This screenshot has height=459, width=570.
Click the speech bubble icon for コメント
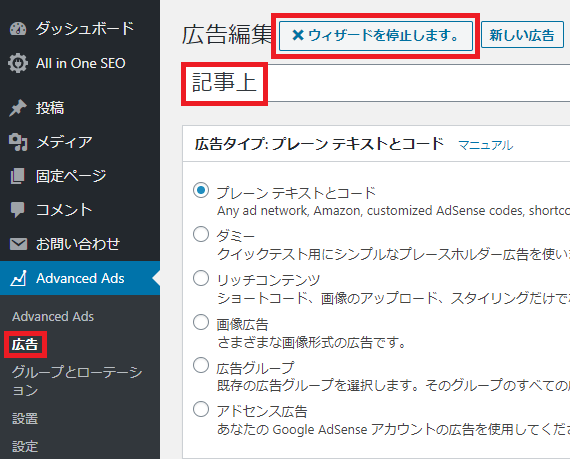(18, 210)
